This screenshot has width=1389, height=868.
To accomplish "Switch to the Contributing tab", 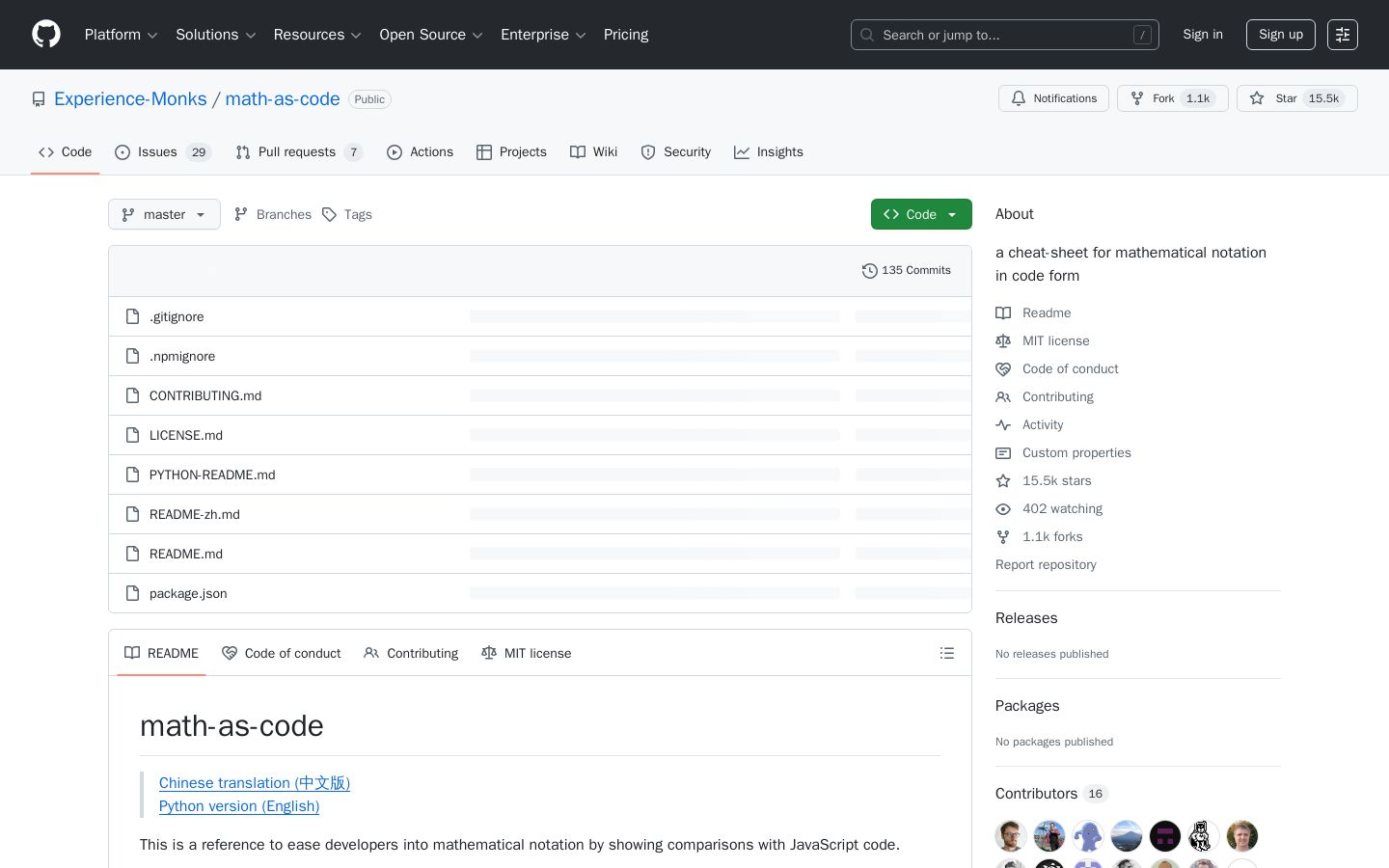I will click(x=411, y=653).
